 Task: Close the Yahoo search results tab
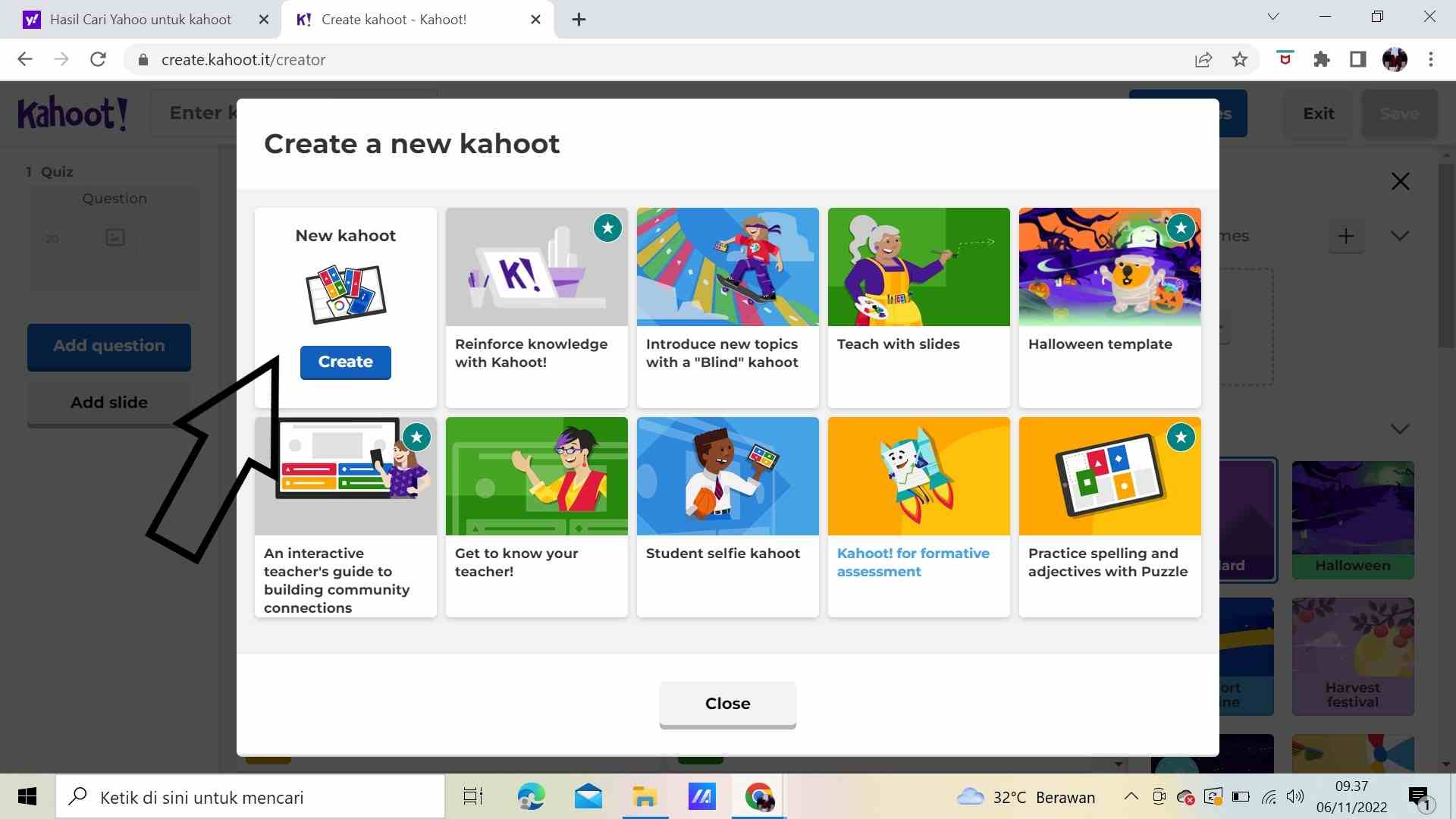point(264,20)
